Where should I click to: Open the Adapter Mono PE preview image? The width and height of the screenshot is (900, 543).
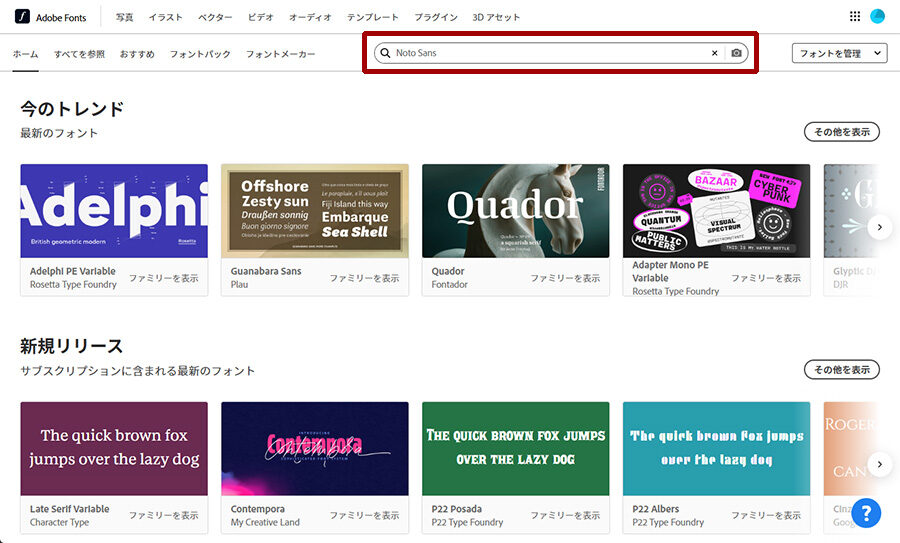717,211
